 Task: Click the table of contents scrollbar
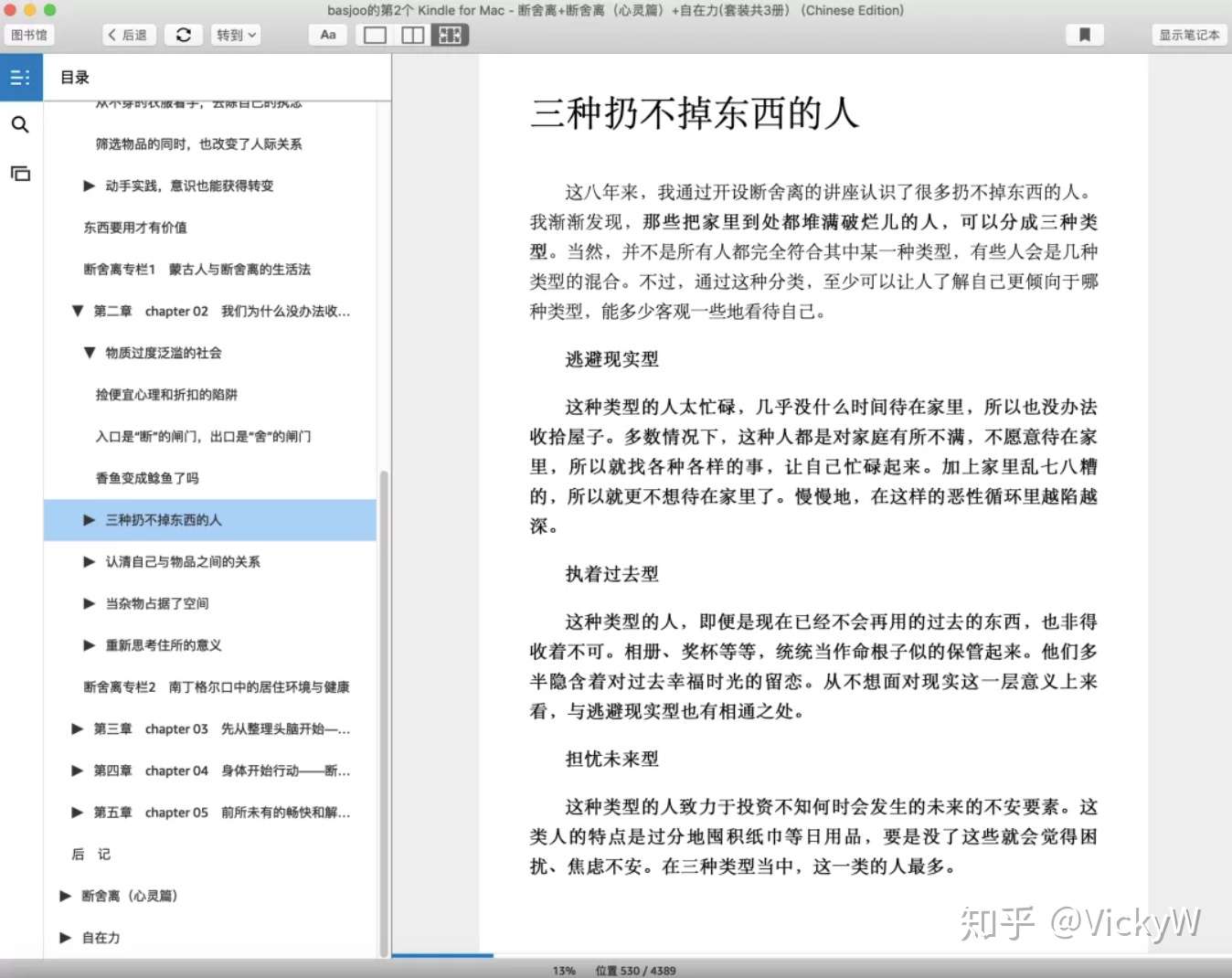point(384,713)
